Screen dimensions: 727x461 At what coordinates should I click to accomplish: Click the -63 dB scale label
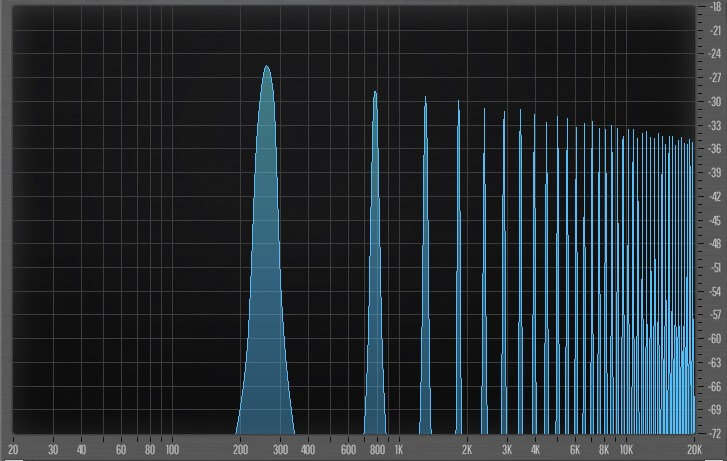[715, 362]
